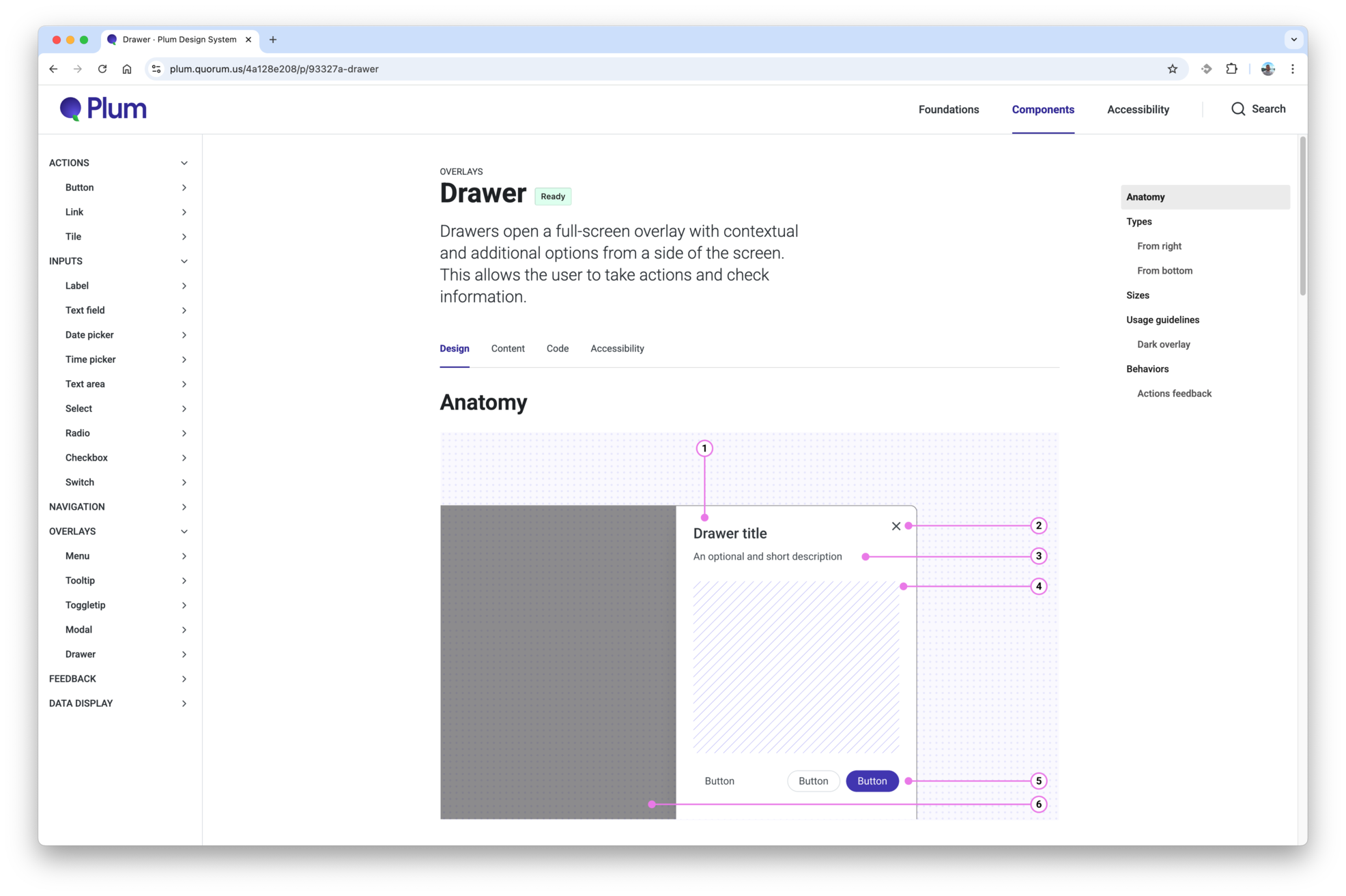This screenshot has width=1346, height=896.
Task: Open Accessibility in top navigation
Action: [x=1138, y=109]
